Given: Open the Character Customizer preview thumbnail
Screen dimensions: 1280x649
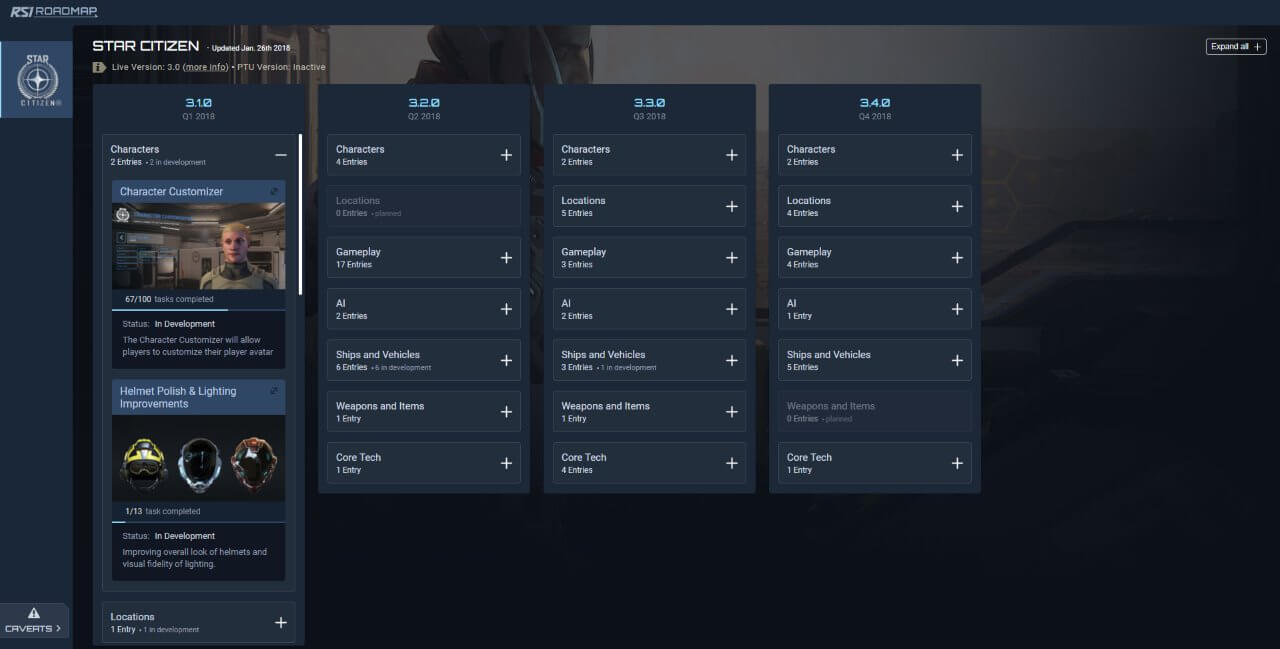Looking at the screenshot, I should 198,246.
